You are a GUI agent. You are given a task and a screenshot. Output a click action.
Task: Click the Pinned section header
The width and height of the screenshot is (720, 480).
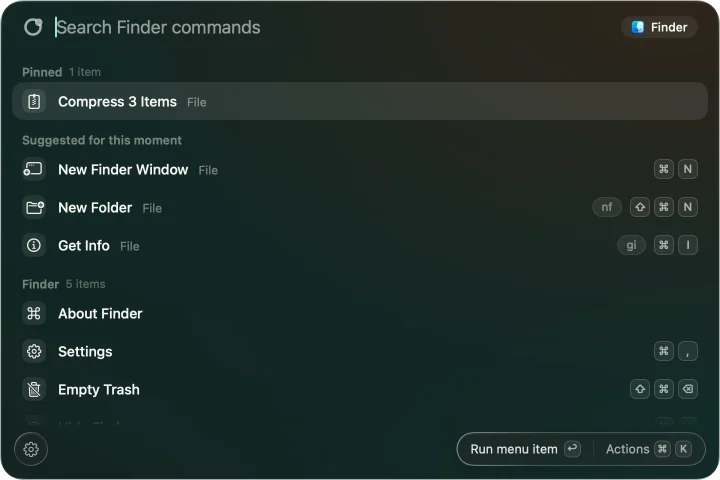[61, 72]
